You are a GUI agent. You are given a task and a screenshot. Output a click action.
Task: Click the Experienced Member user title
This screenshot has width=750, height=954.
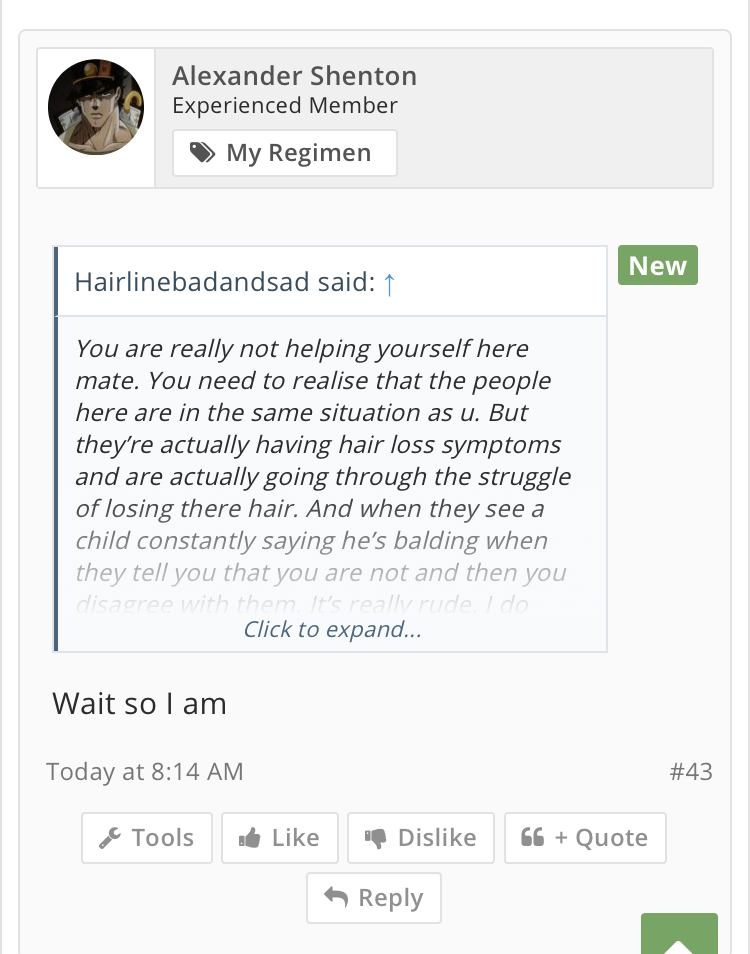pos(285,106)
